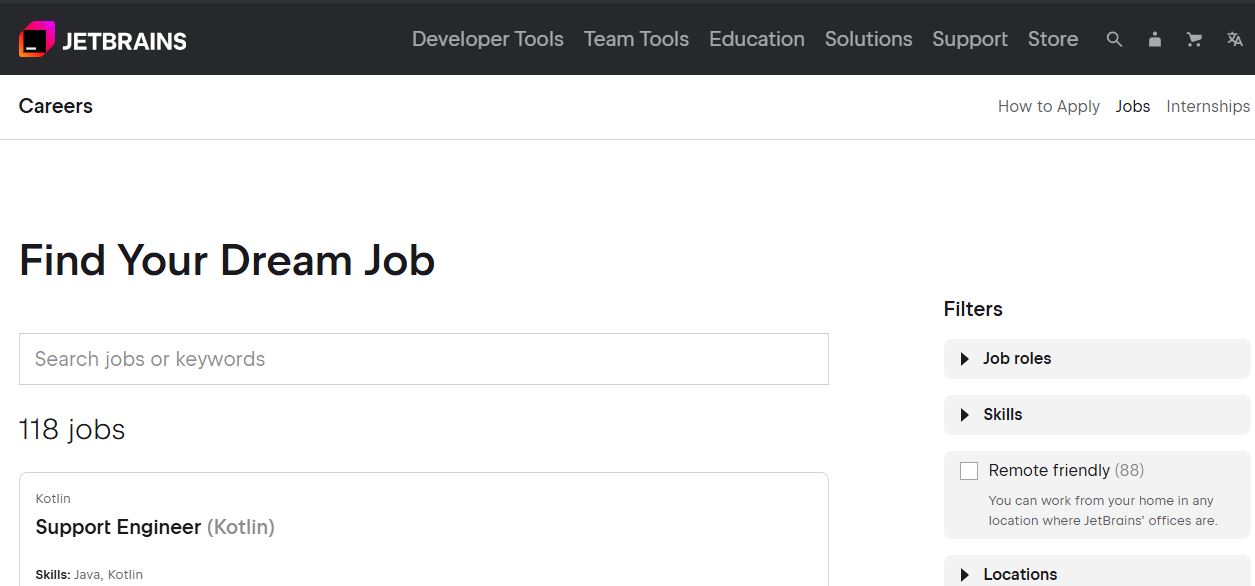The width and height of the screenshot is (1255, 586).
Task: Select the Jobs tab
Action: pyautogui.click(x=1132, y=106)
